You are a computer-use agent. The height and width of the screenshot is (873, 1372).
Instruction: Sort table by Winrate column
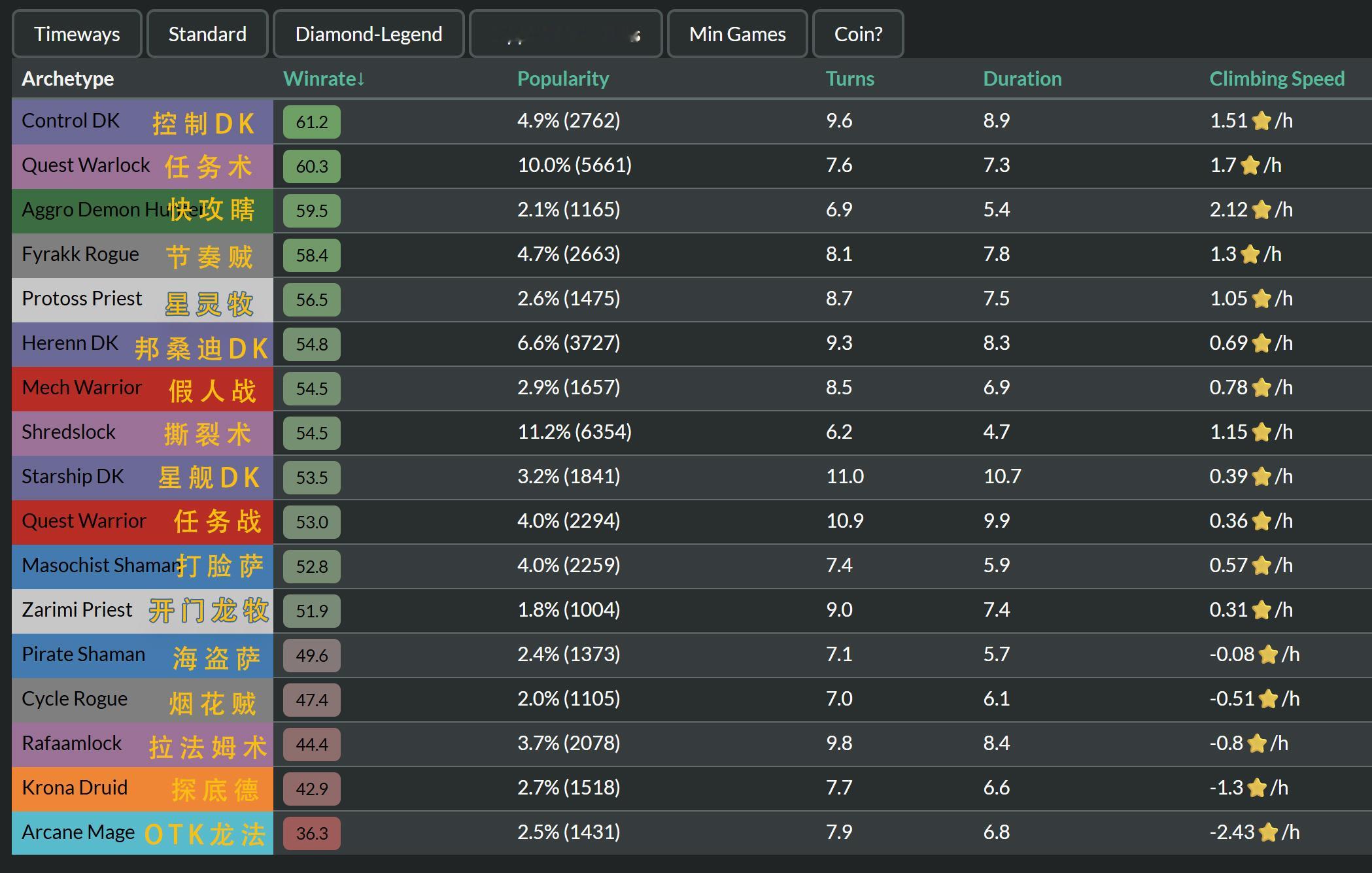point(324,78)
